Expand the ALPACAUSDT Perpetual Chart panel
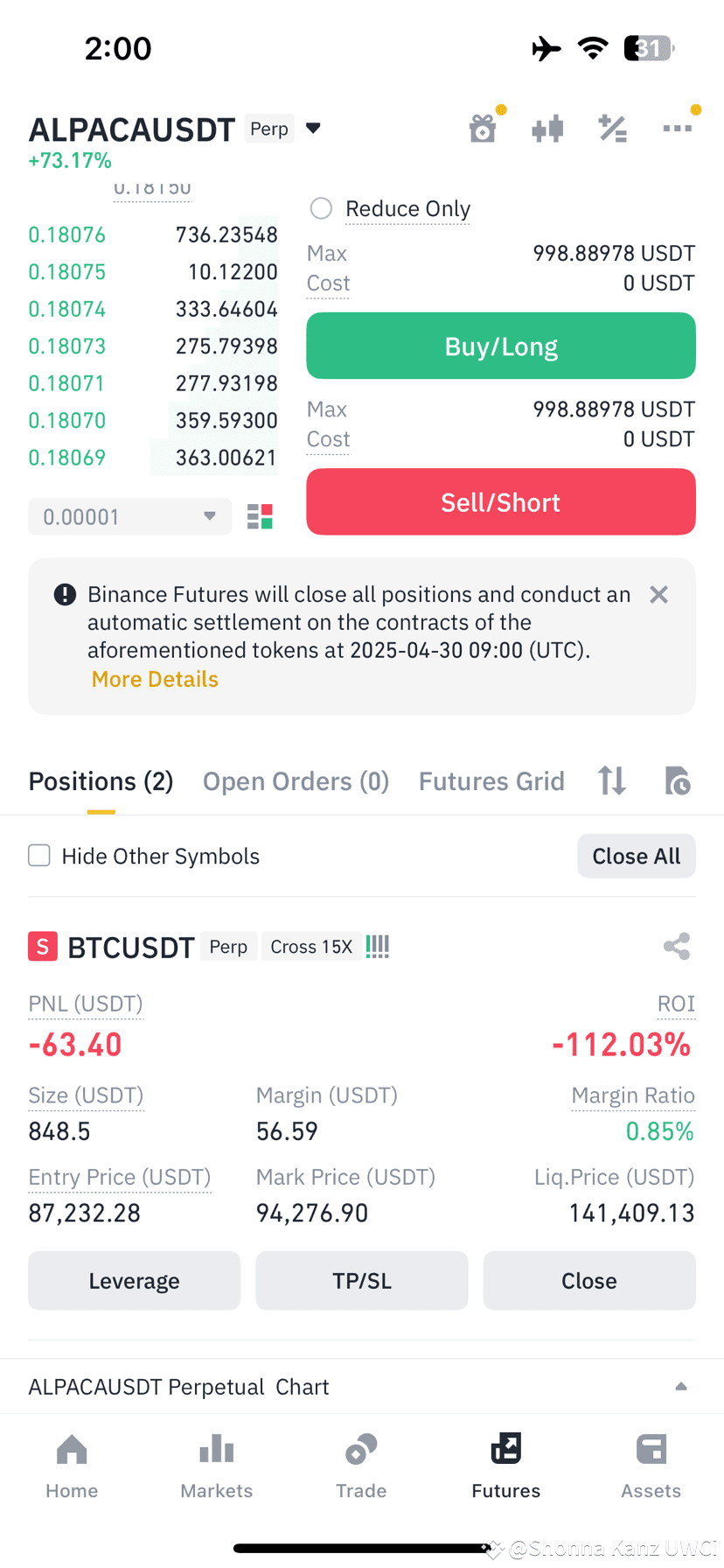Image resolution: width=724 pixels, height=1568 pixels. click(362, 1386)
